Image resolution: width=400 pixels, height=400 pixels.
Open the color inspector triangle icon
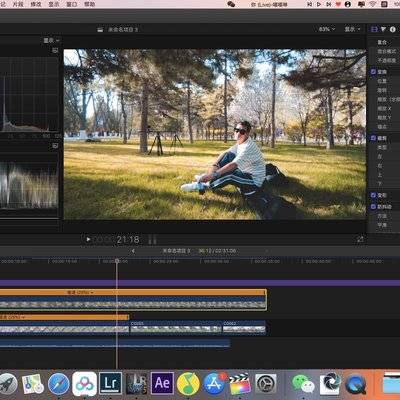[383, 29]
